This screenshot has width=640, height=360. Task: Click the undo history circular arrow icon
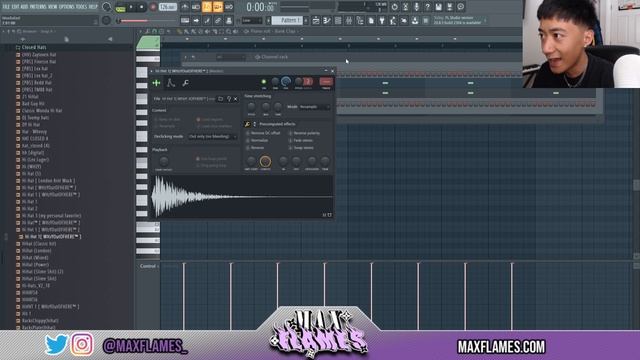394,7
